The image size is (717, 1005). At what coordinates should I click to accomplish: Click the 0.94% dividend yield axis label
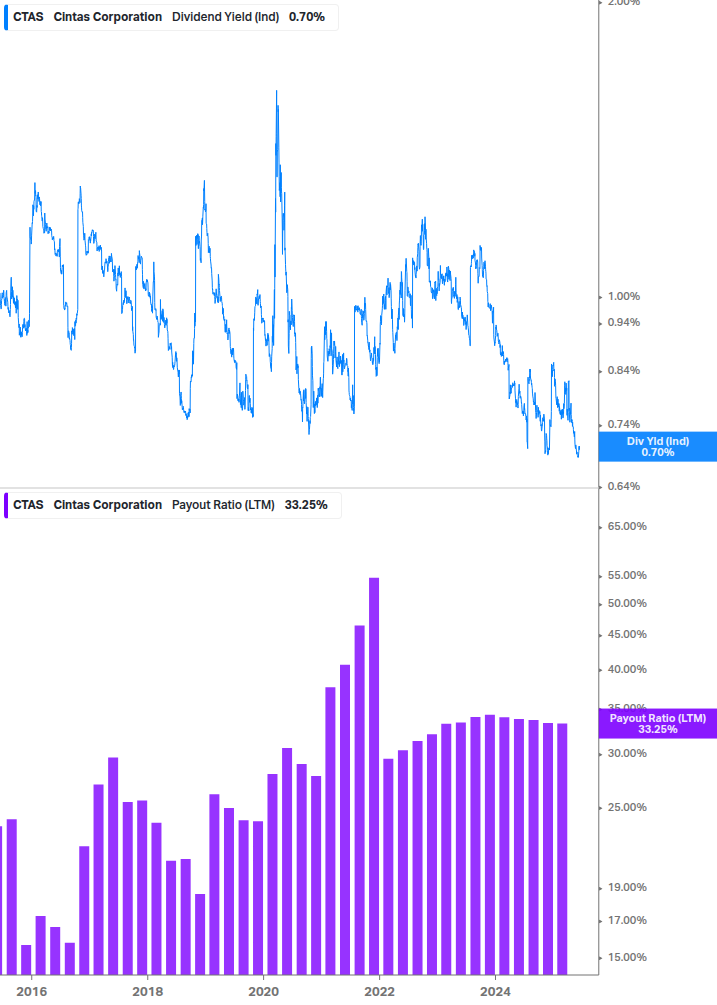623,322
